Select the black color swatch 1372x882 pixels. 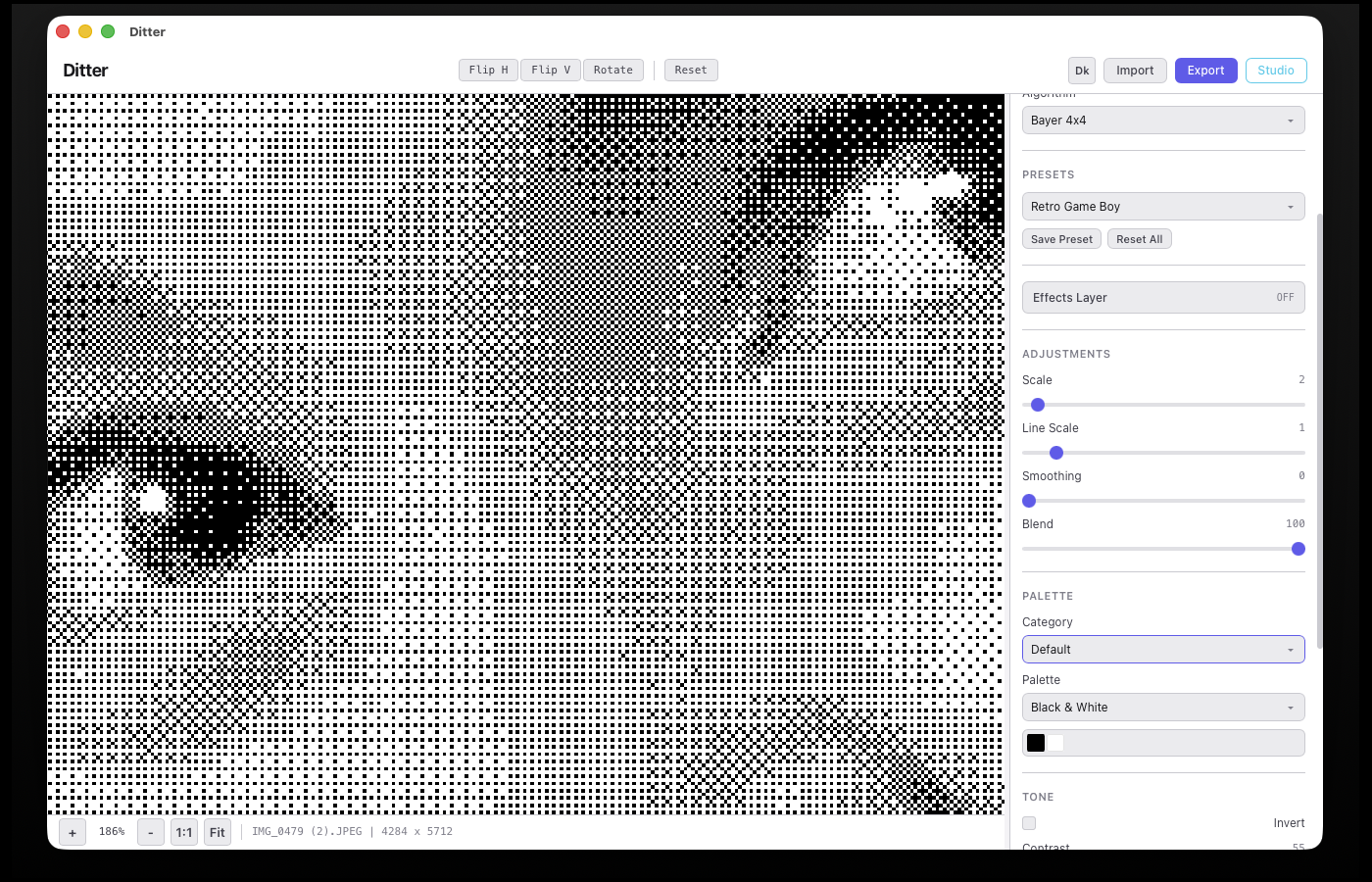click(x=1036, y=743)
